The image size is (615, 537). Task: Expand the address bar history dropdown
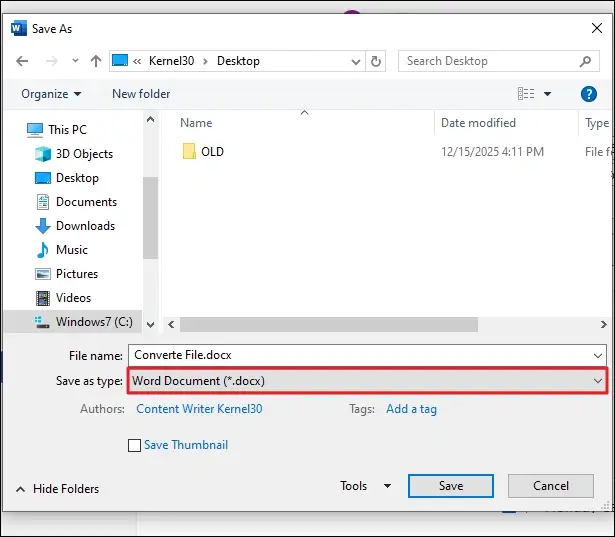(356, 62)
